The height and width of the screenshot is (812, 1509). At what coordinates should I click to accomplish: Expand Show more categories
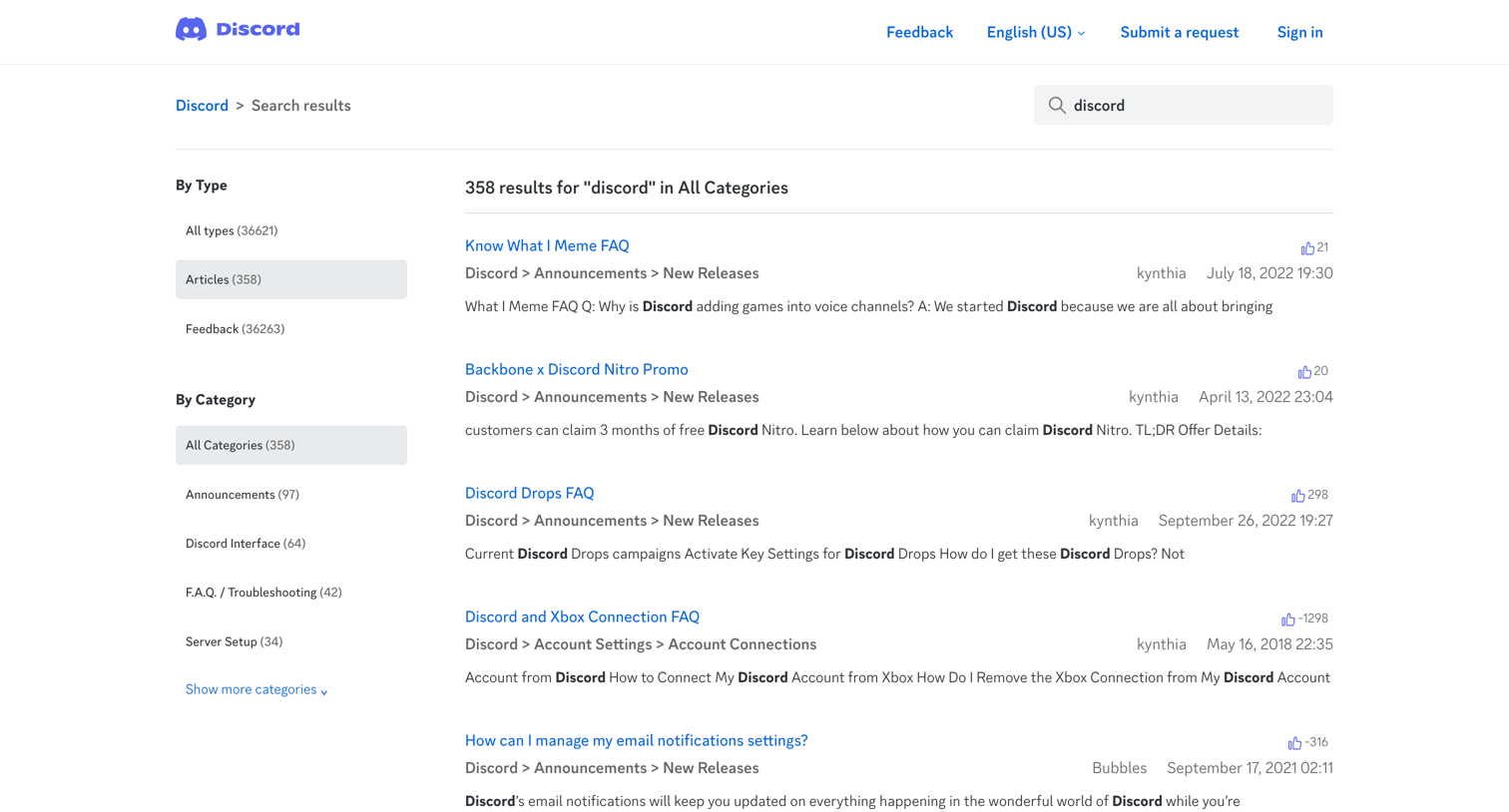[256, 689]
